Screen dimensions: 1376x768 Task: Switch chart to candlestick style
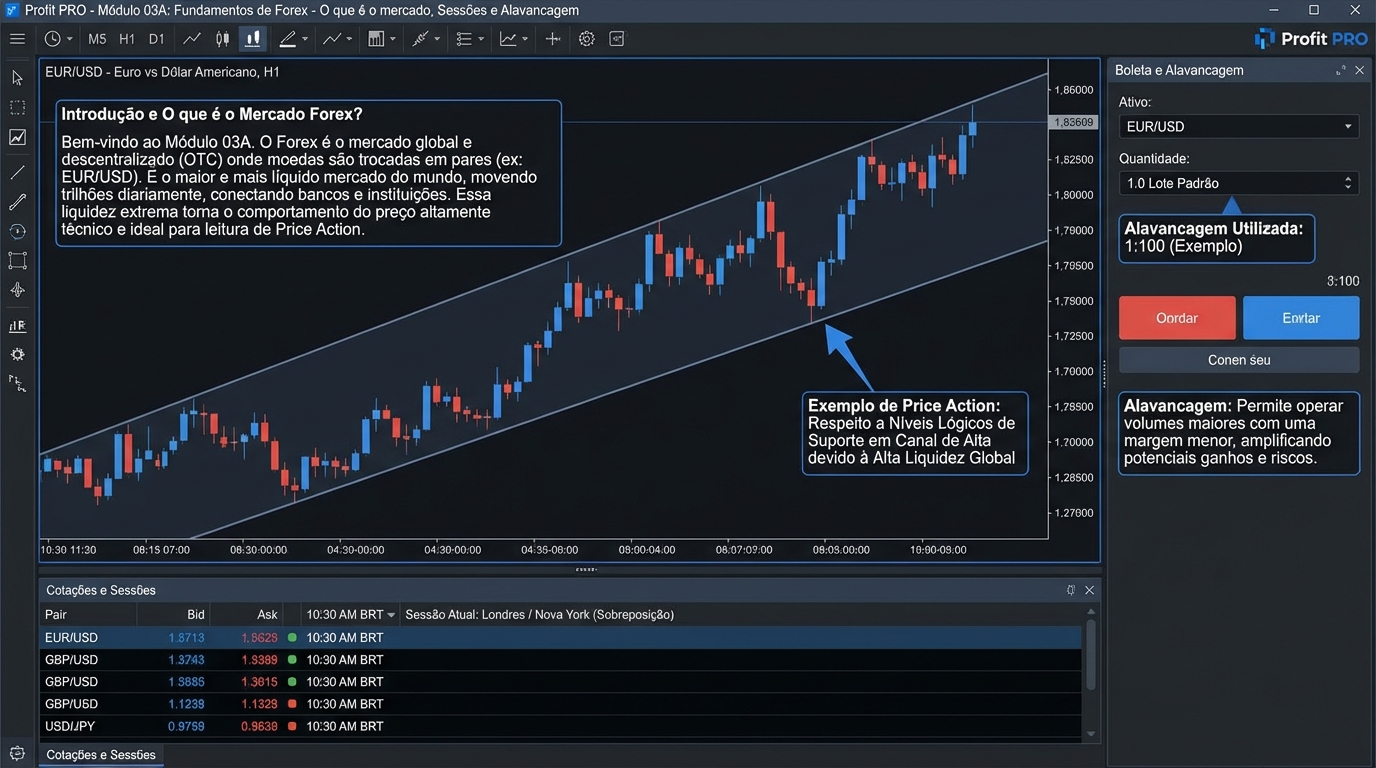(x=222, y=39)
